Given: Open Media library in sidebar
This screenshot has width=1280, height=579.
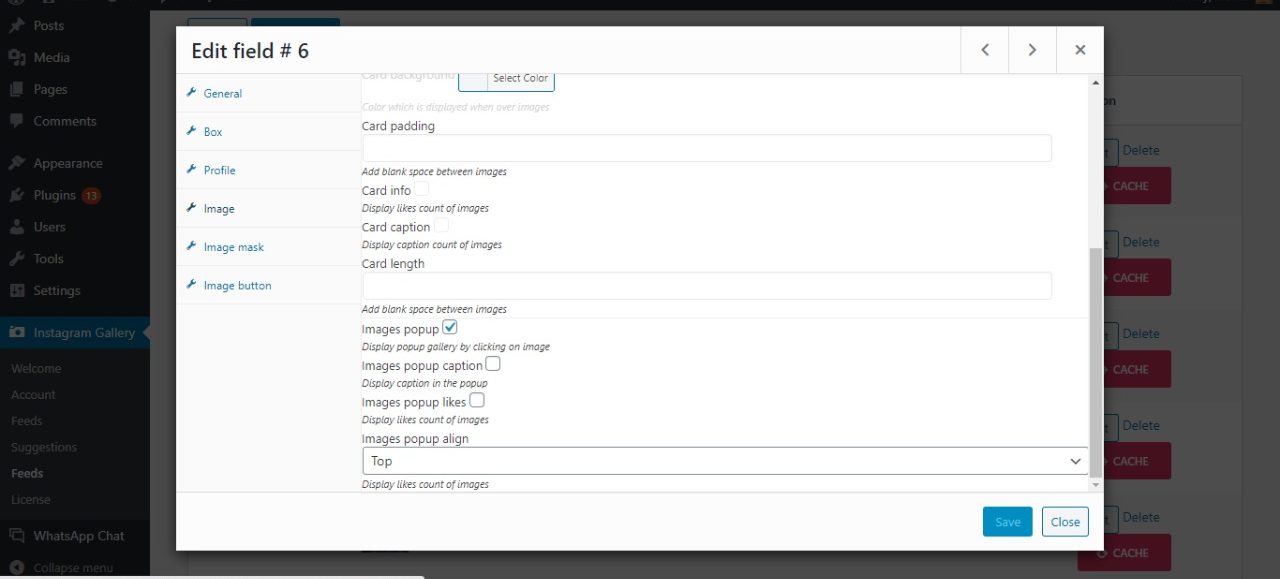Looking at the screenshot, I should tap(51, 57).
